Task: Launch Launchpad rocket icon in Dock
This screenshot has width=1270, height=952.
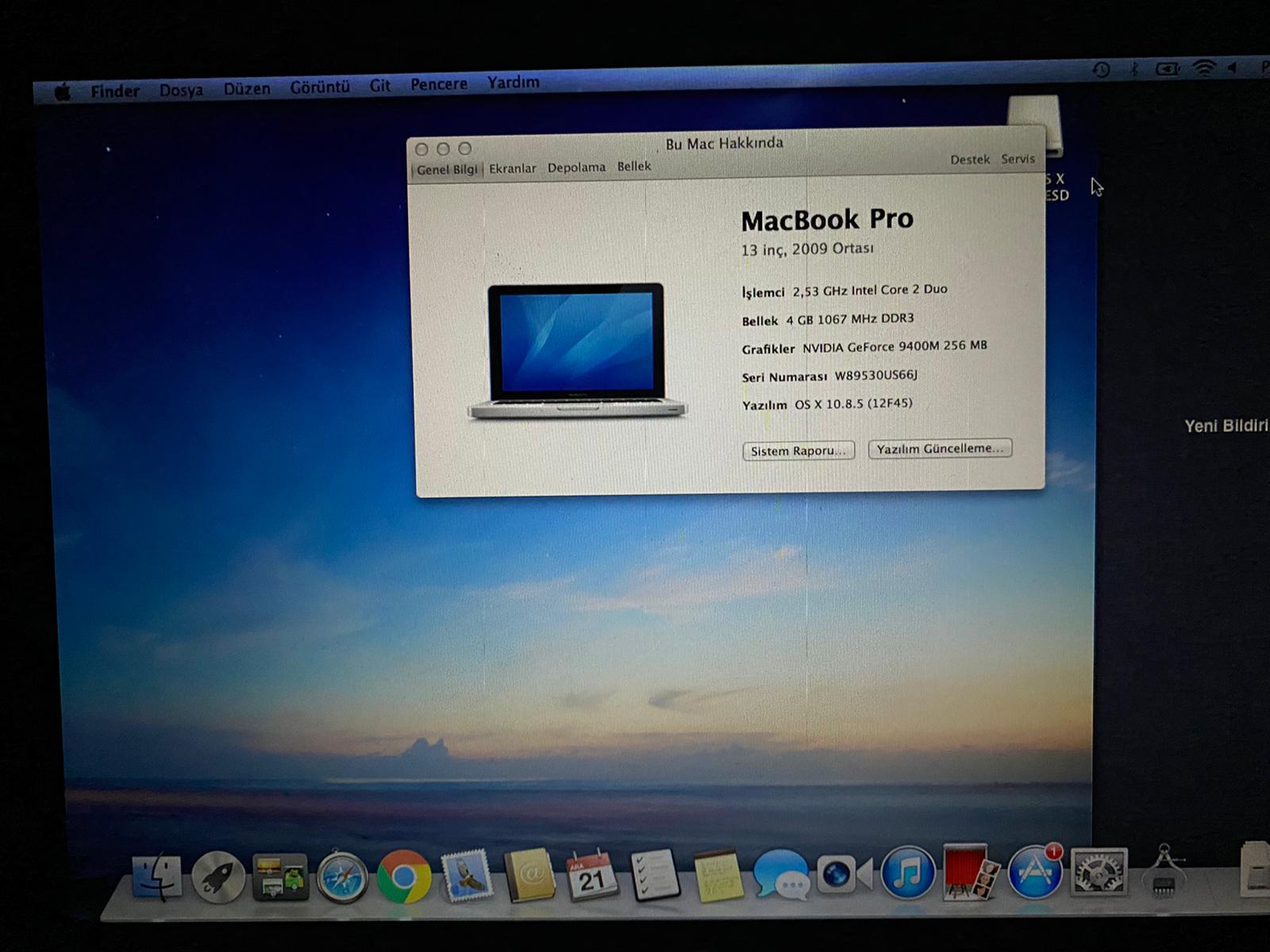Action: (x=217, y=877)
